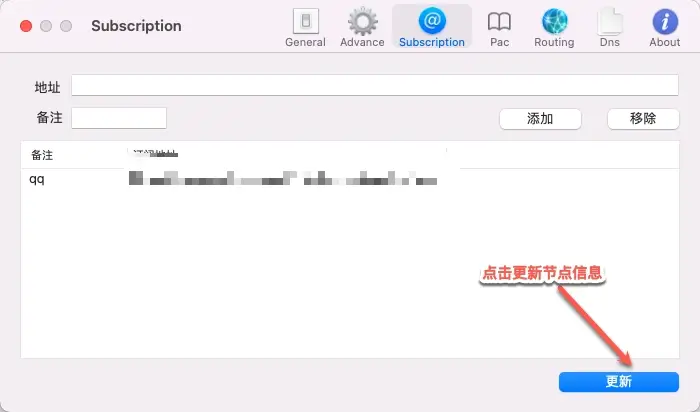Minimize the Subscription window
This screenshot has width=700, height=412.
46,25
